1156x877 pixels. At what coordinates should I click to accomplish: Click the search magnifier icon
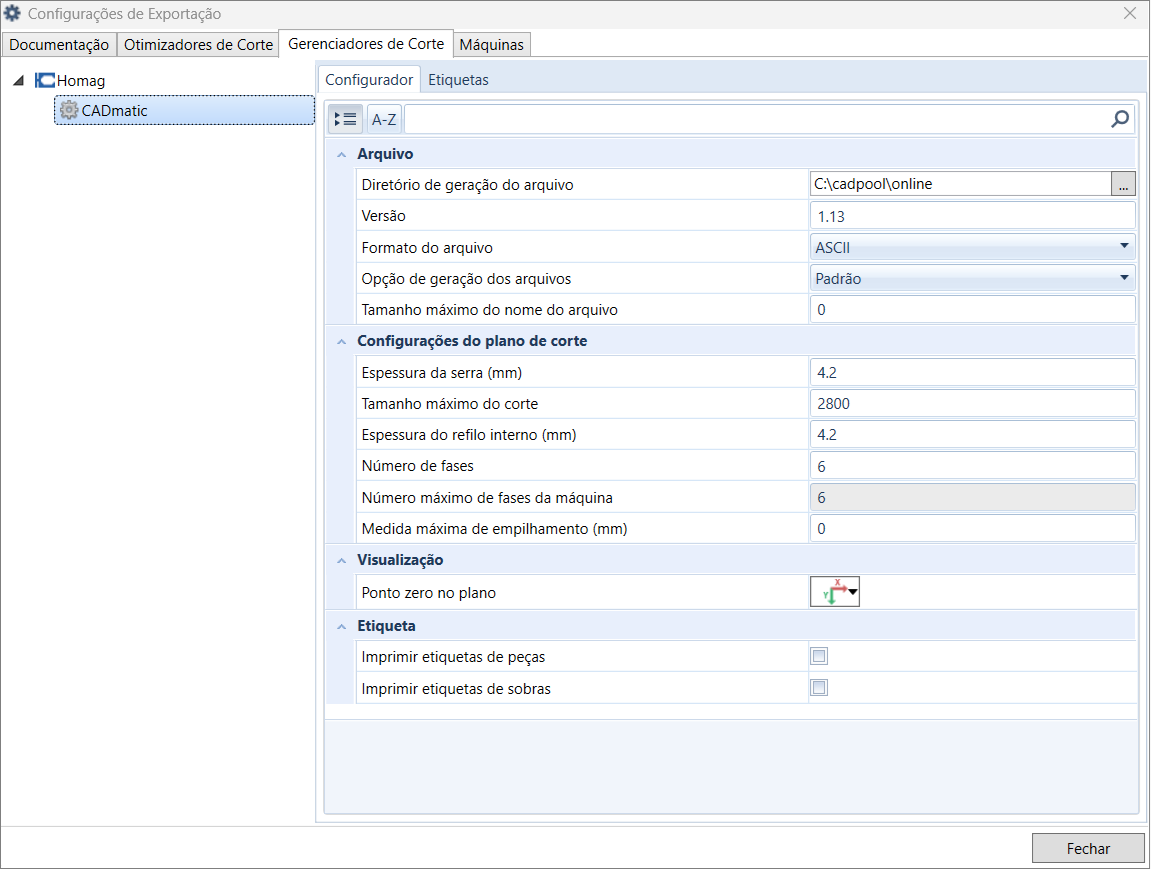(x=1120, y=120)
